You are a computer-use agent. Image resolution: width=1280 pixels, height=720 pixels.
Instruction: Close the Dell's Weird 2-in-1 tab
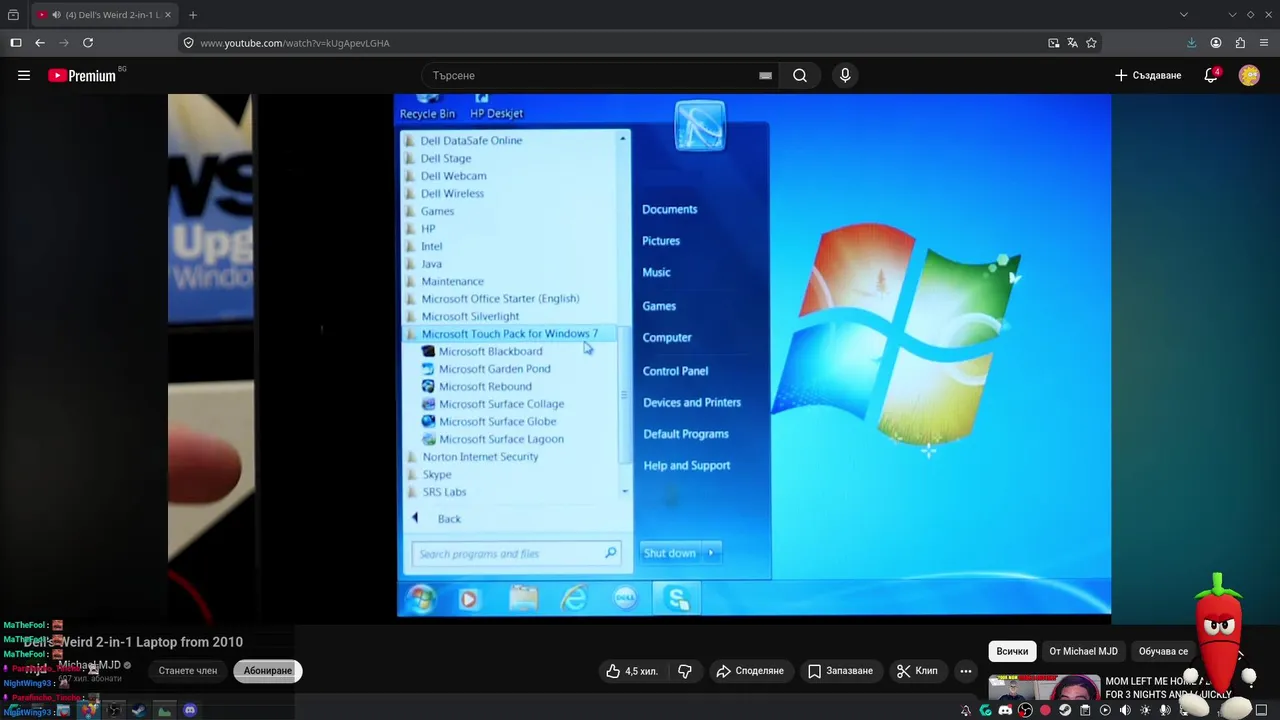click(x=168, y=15)
